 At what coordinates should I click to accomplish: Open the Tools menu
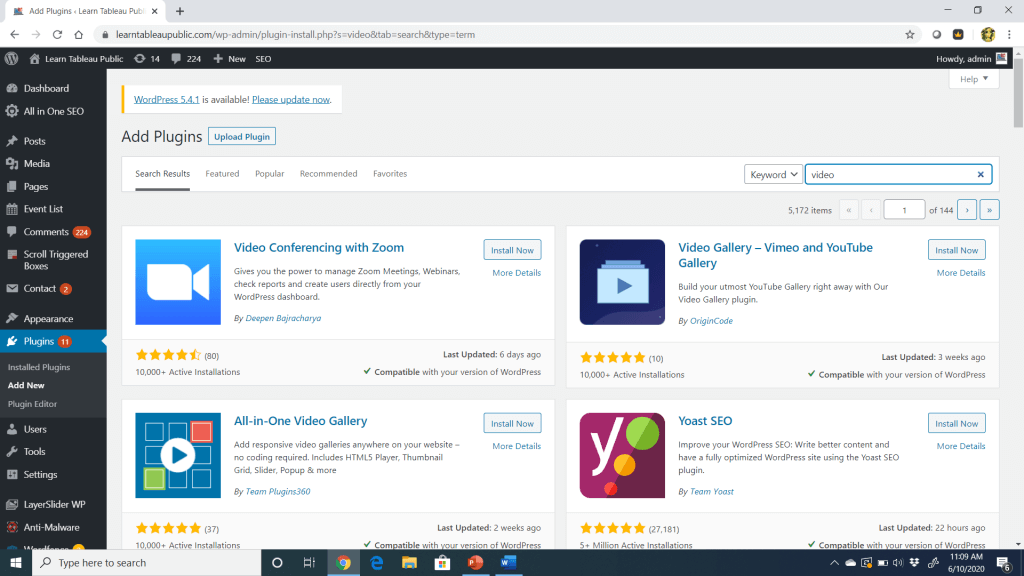34,452
